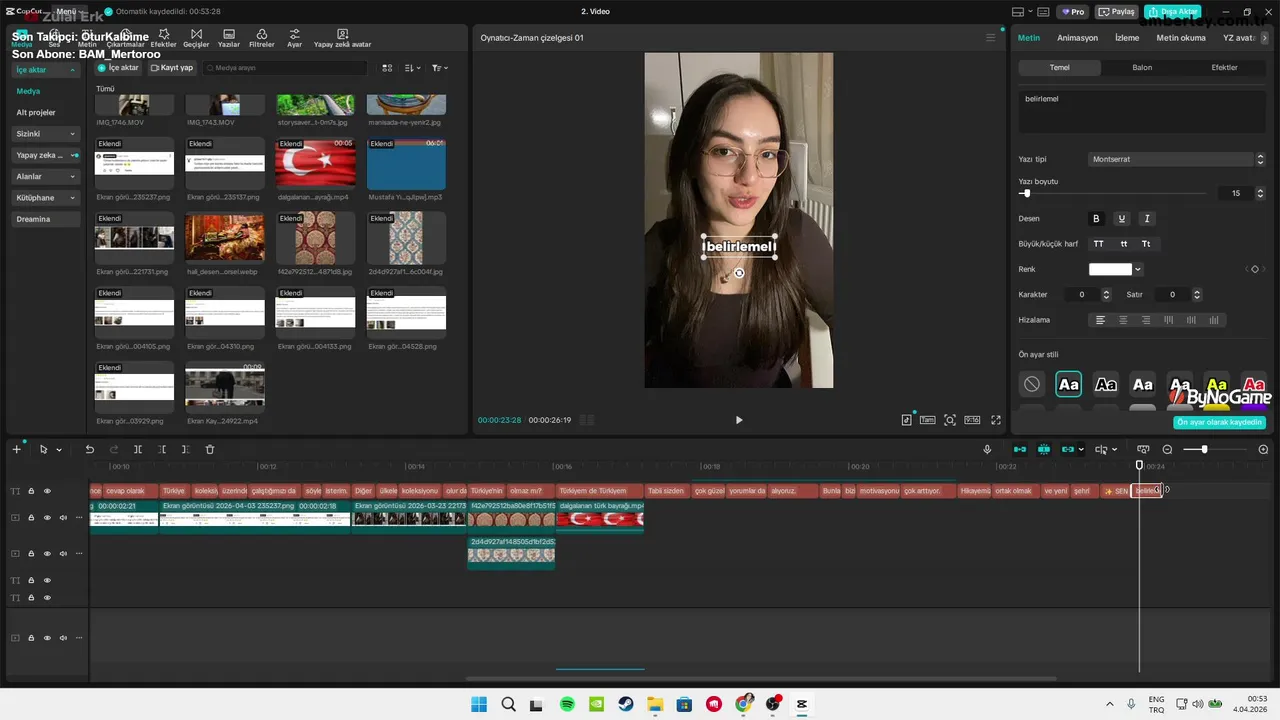The width and height of the screenshot is (1280, 720).
Task: Mute the main video track
Action: pos(63,517)
